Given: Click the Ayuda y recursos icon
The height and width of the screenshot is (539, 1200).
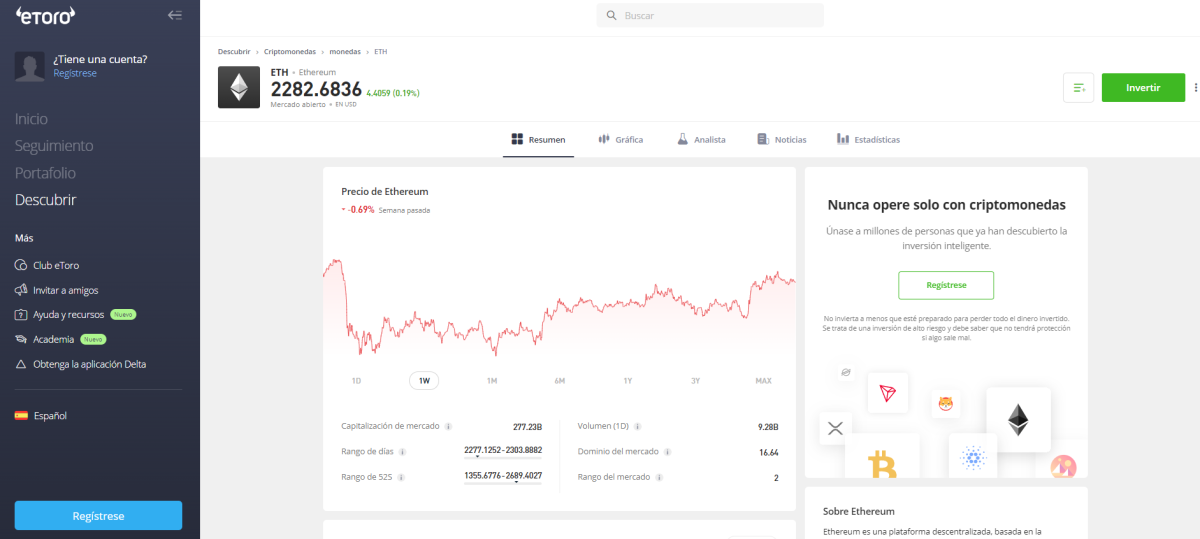Looking at the screenshot, I should [x=22, y=314].
